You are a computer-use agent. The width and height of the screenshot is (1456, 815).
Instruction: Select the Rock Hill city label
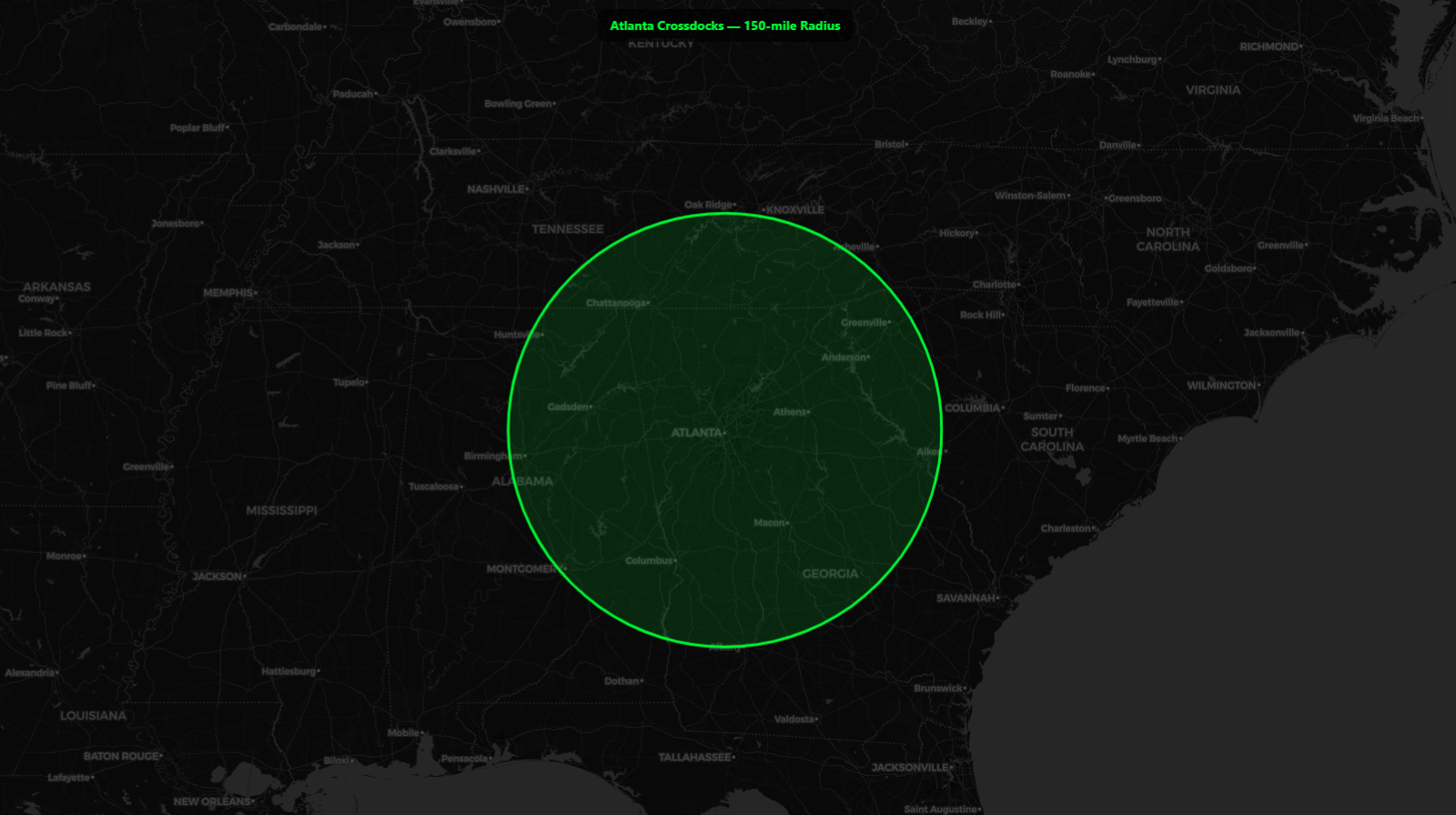(980, 316)
